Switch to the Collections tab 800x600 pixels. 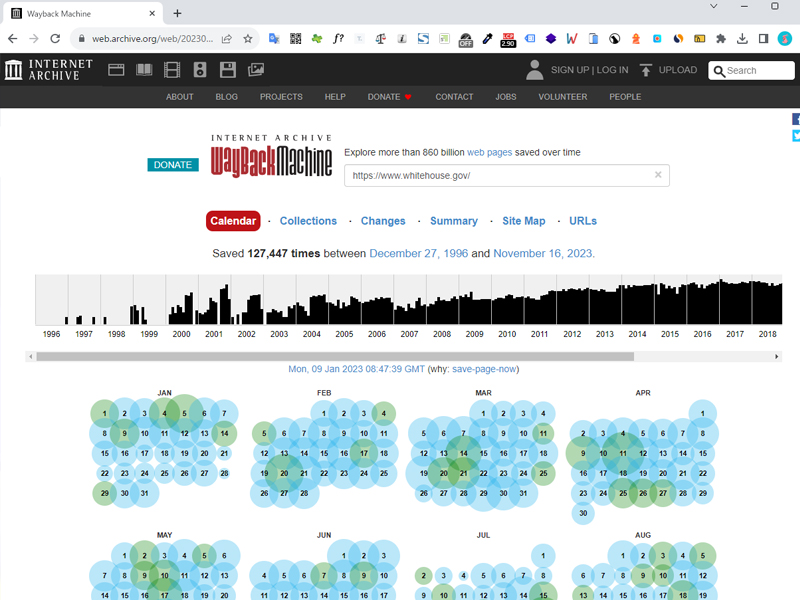tap(308, 221)
